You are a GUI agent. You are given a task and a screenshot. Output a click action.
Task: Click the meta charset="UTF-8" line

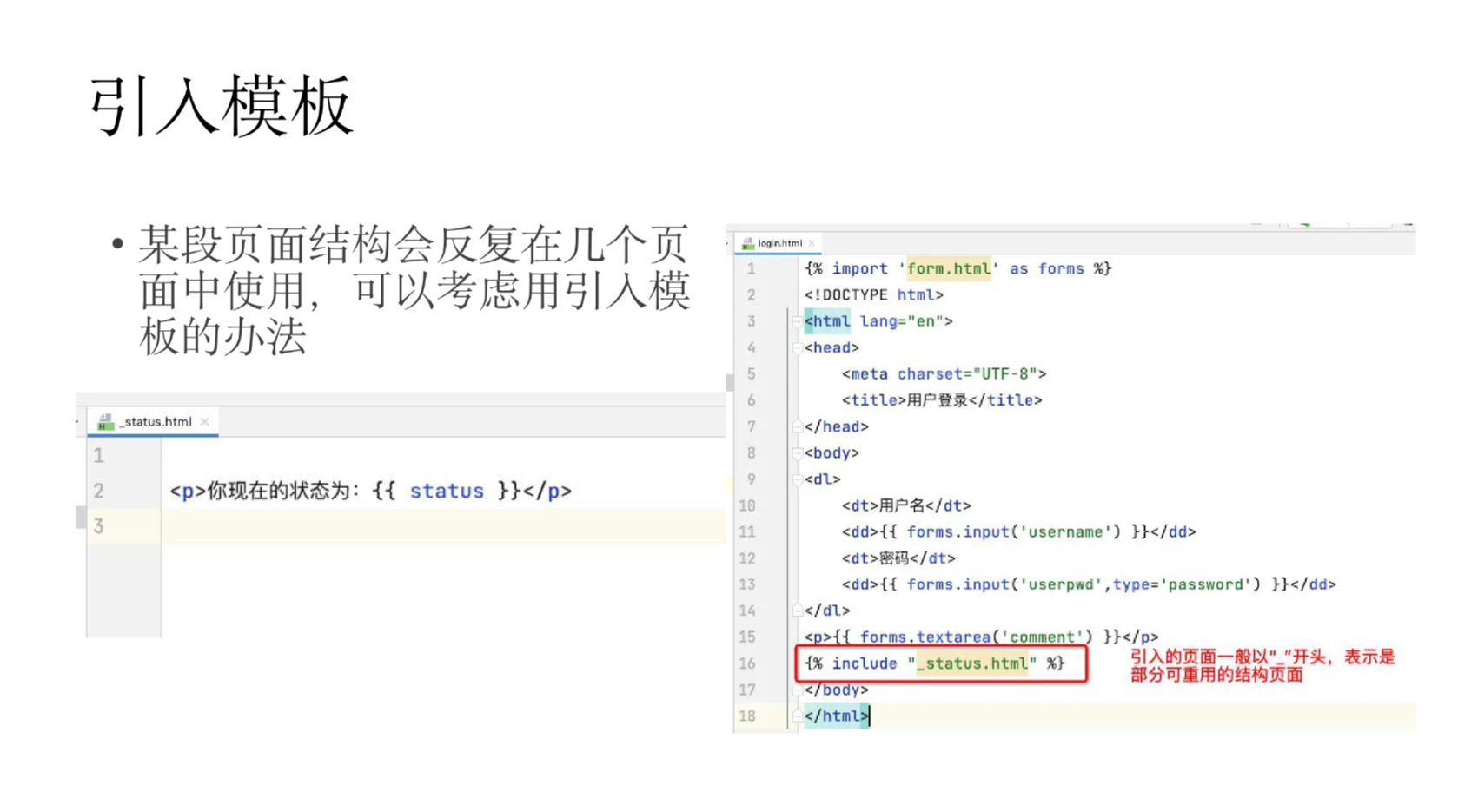[x=944, y=373]
